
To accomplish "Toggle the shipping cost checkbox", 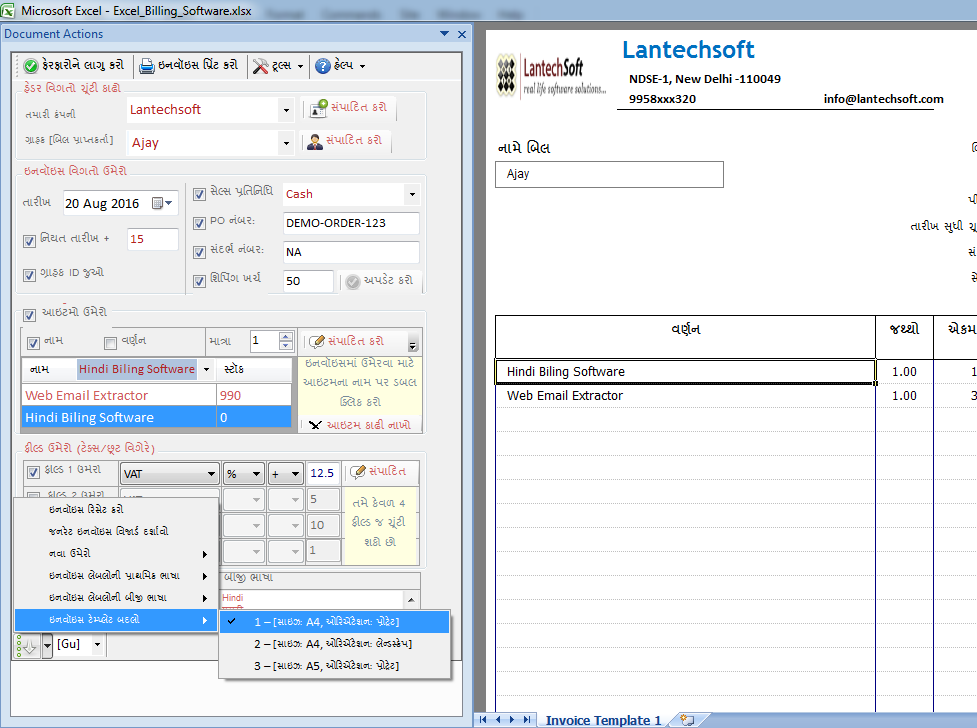I will (x=199, y=282).
